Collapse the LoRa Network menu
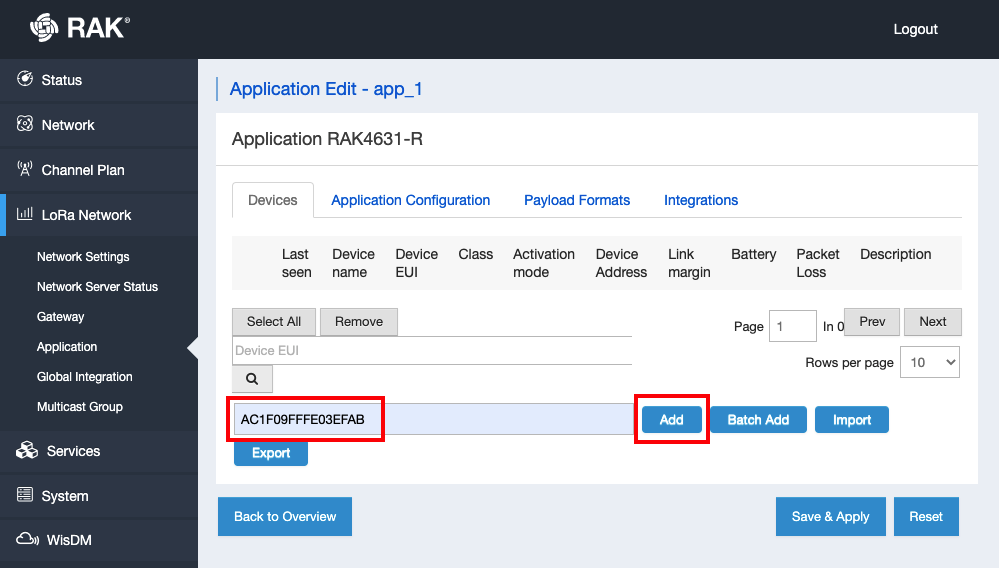The width and height of the screenshot is (999, 568). point(99,215)
